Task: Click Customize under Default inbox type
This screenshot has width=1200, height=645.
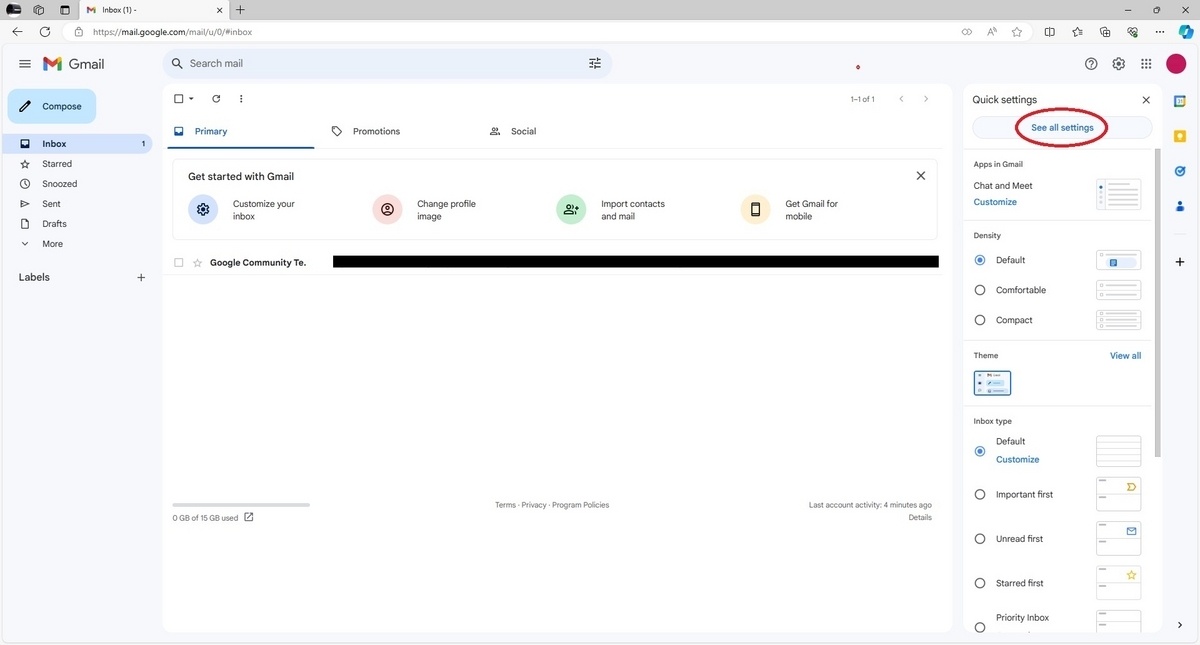Action: pos(1017,460)
